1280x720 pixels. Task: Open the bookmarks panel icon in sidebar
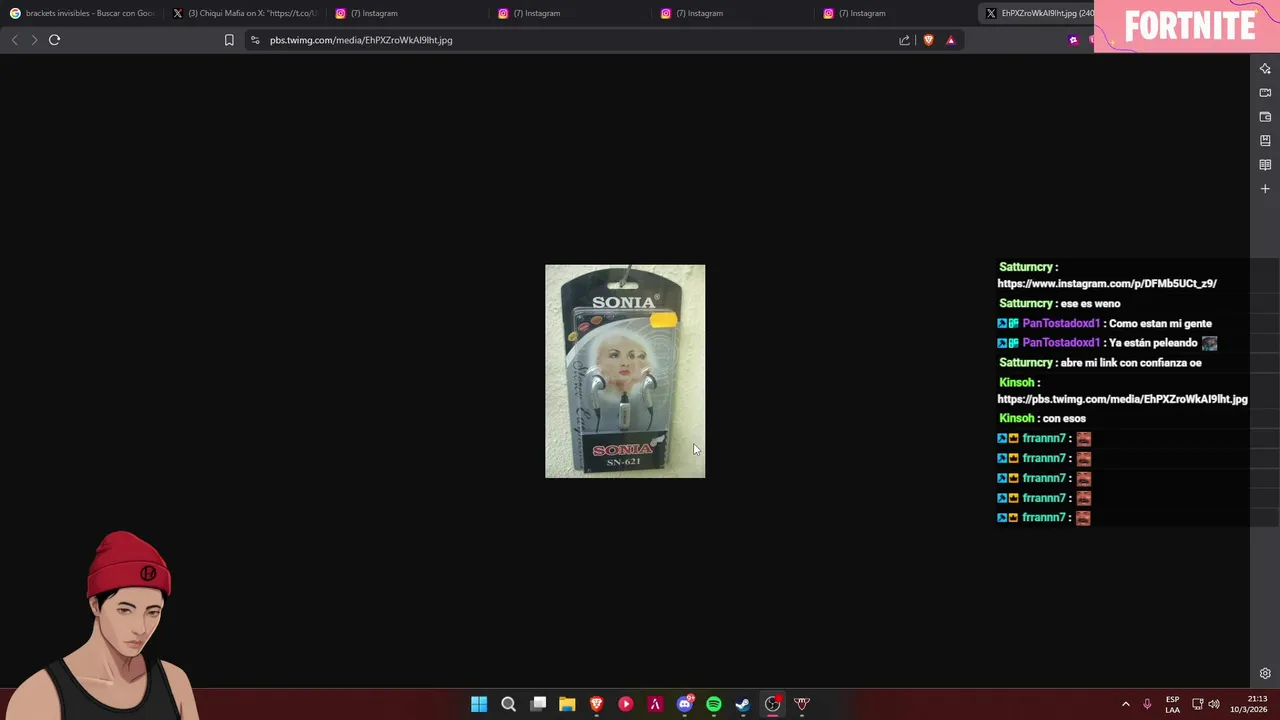(1265, 141)
